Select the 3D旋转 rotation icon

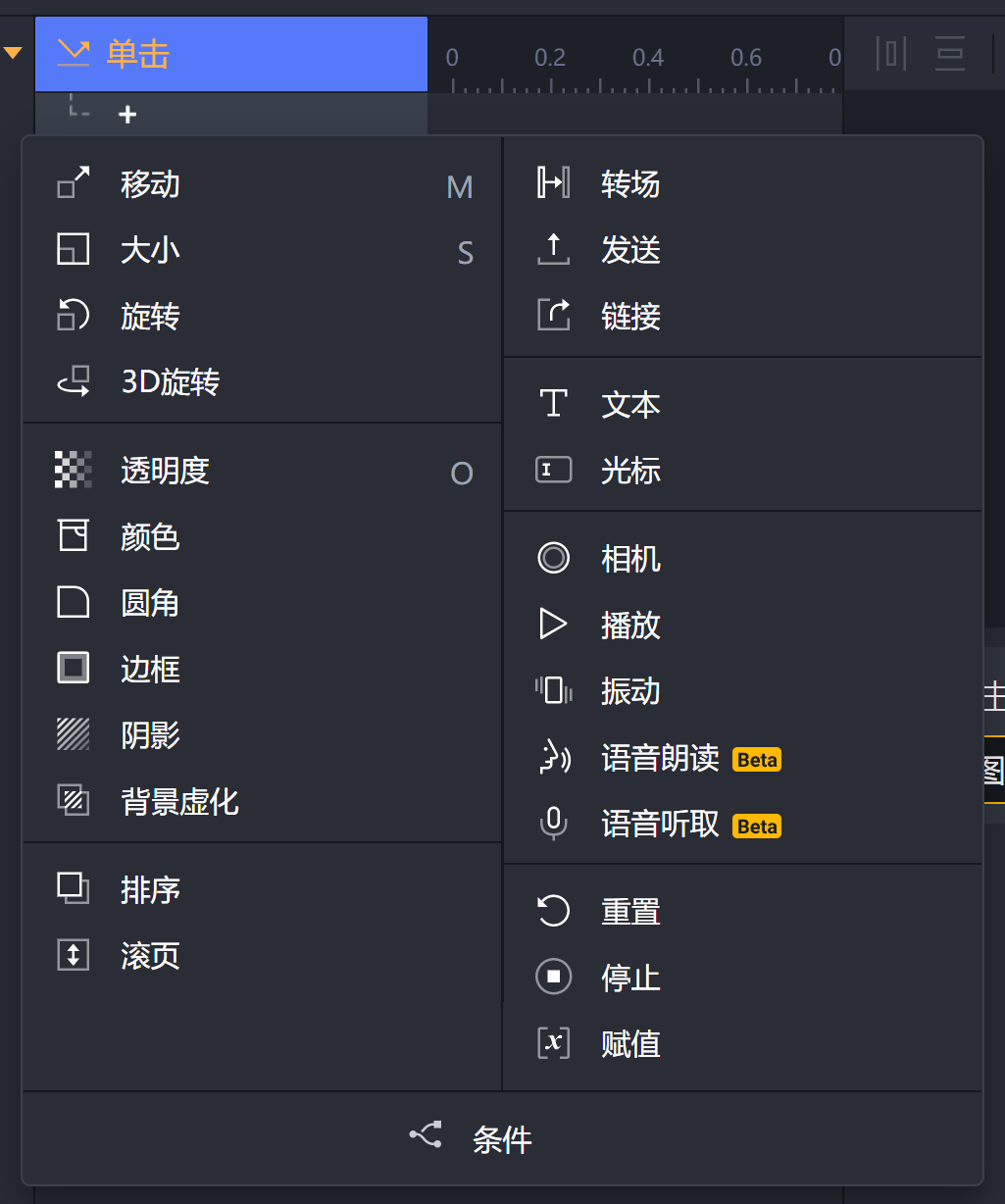tap(74, 381)
